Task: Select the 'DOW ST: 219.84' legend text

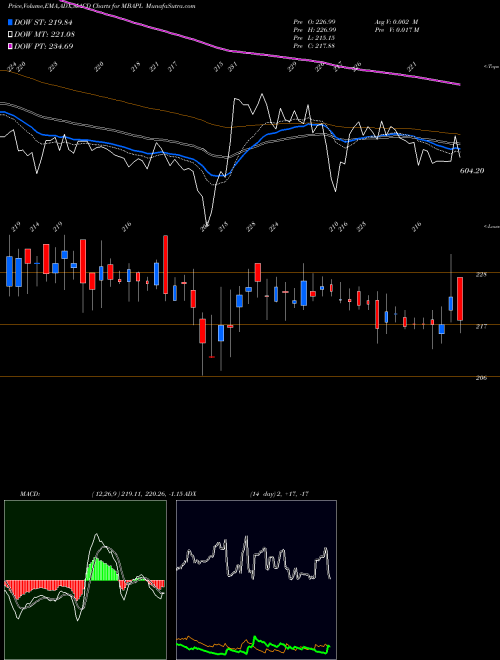Action: (x=43, y=23)
